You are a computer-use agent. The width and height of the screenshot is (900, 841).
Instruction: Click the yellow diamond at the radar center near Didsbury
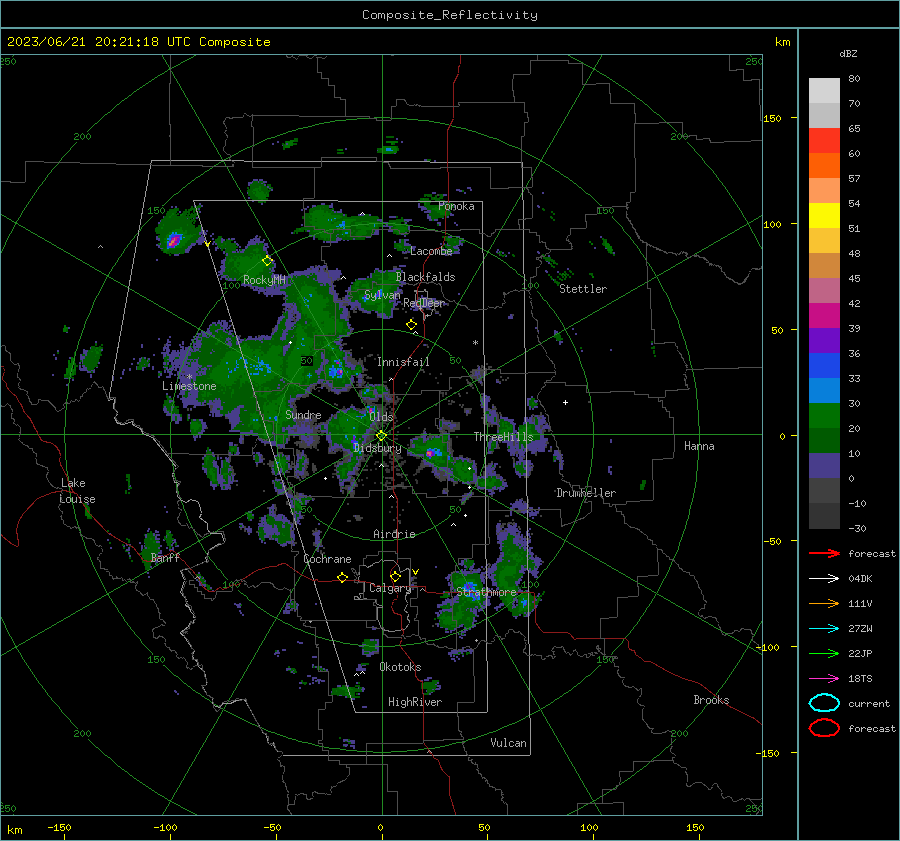coord(381,436)
